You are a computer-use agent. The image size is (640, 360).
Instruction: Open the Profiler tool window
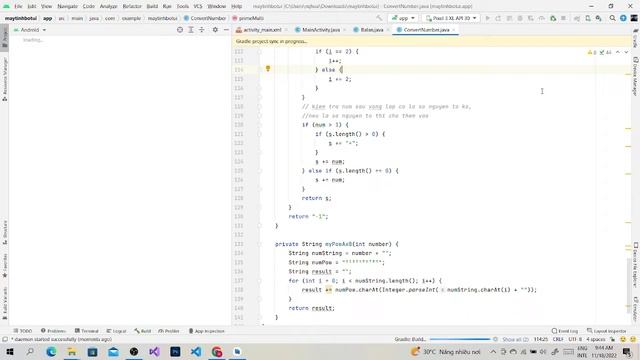point(169,331)
